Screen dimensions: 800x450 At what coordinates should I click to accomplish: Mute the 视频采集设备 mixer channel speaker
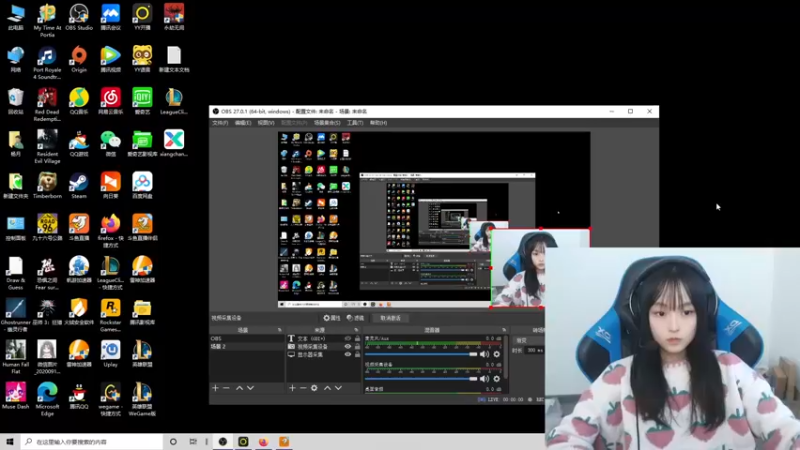coord(484,379)
